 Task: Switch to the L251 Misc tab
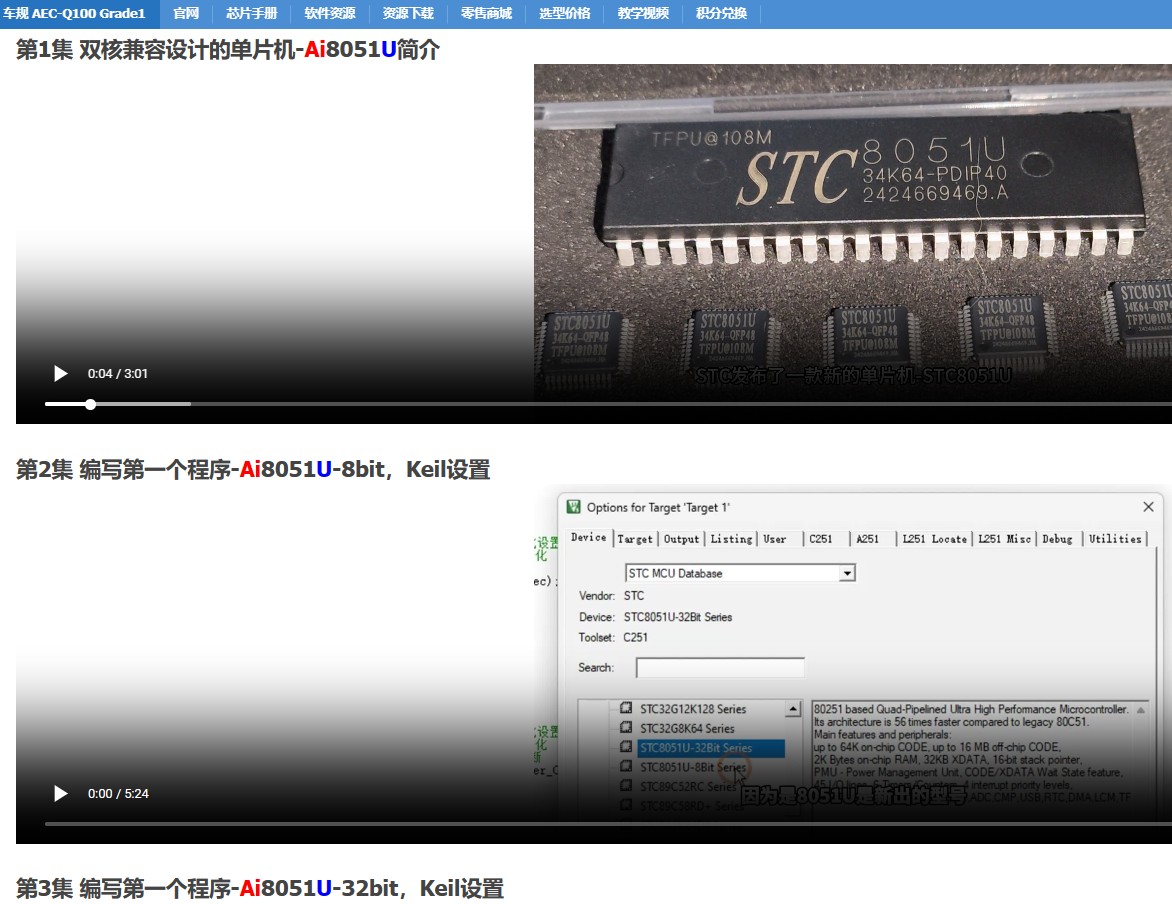pos(1004,539)
